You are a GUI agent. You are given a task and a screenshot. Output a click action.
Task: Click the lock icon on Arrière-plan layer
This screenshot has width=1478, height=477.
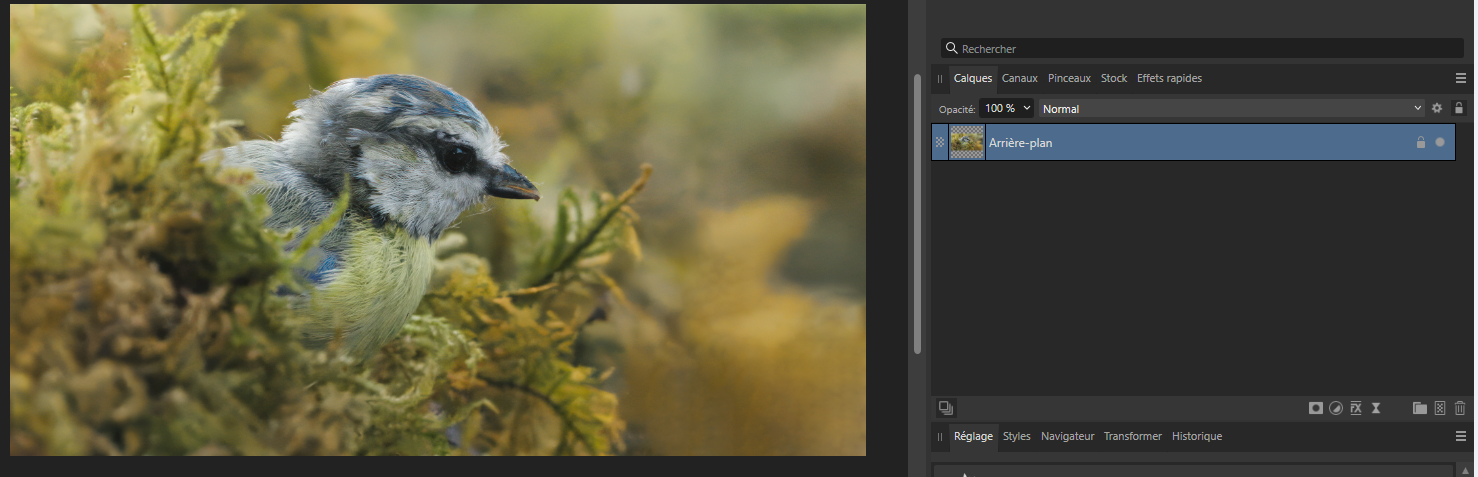[x=1420, y=142]
